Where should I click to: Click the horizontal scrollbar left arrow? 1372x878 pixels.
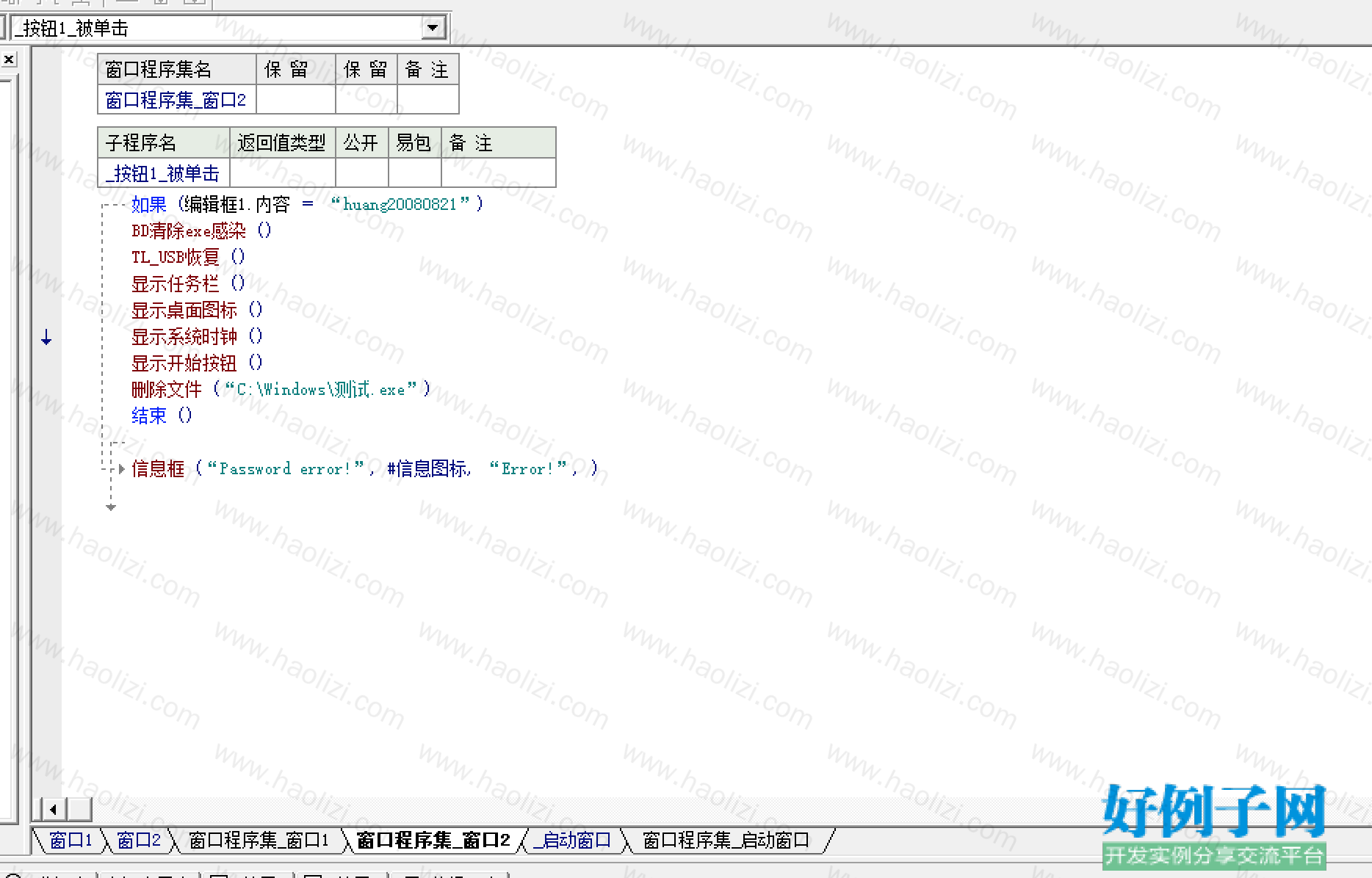[53, 810]
